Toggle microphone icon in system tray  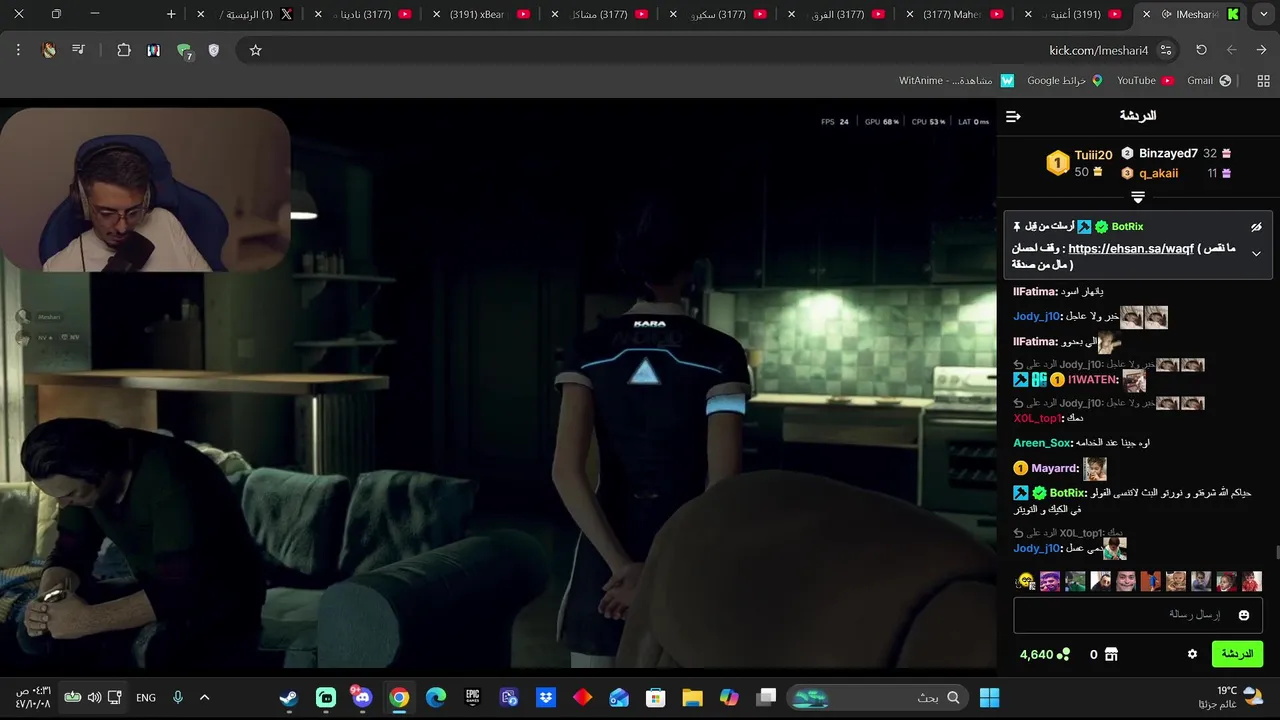click(177, 697)
